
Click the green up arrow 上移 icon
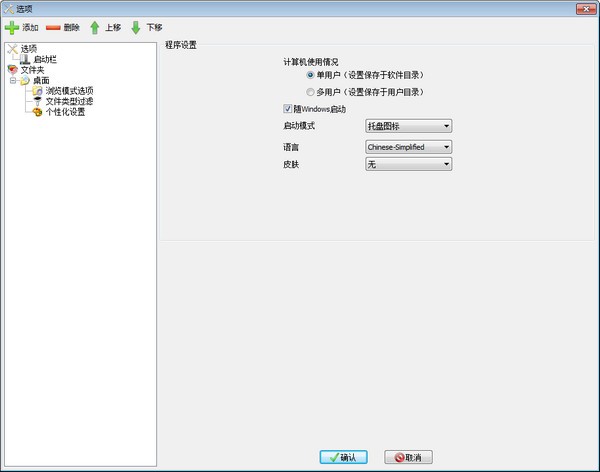95,27
